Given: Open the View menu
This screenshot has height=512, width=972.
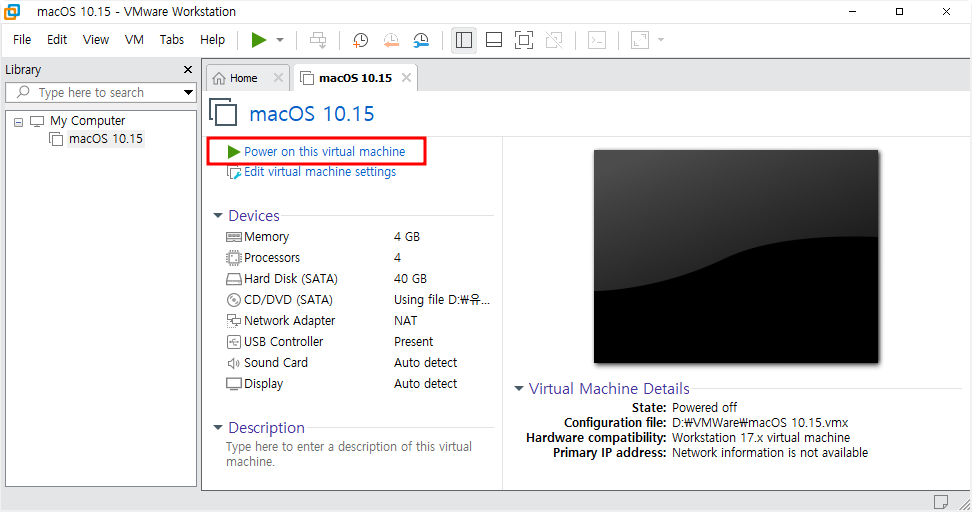Looking at the screenshot, I should point(96,40).
